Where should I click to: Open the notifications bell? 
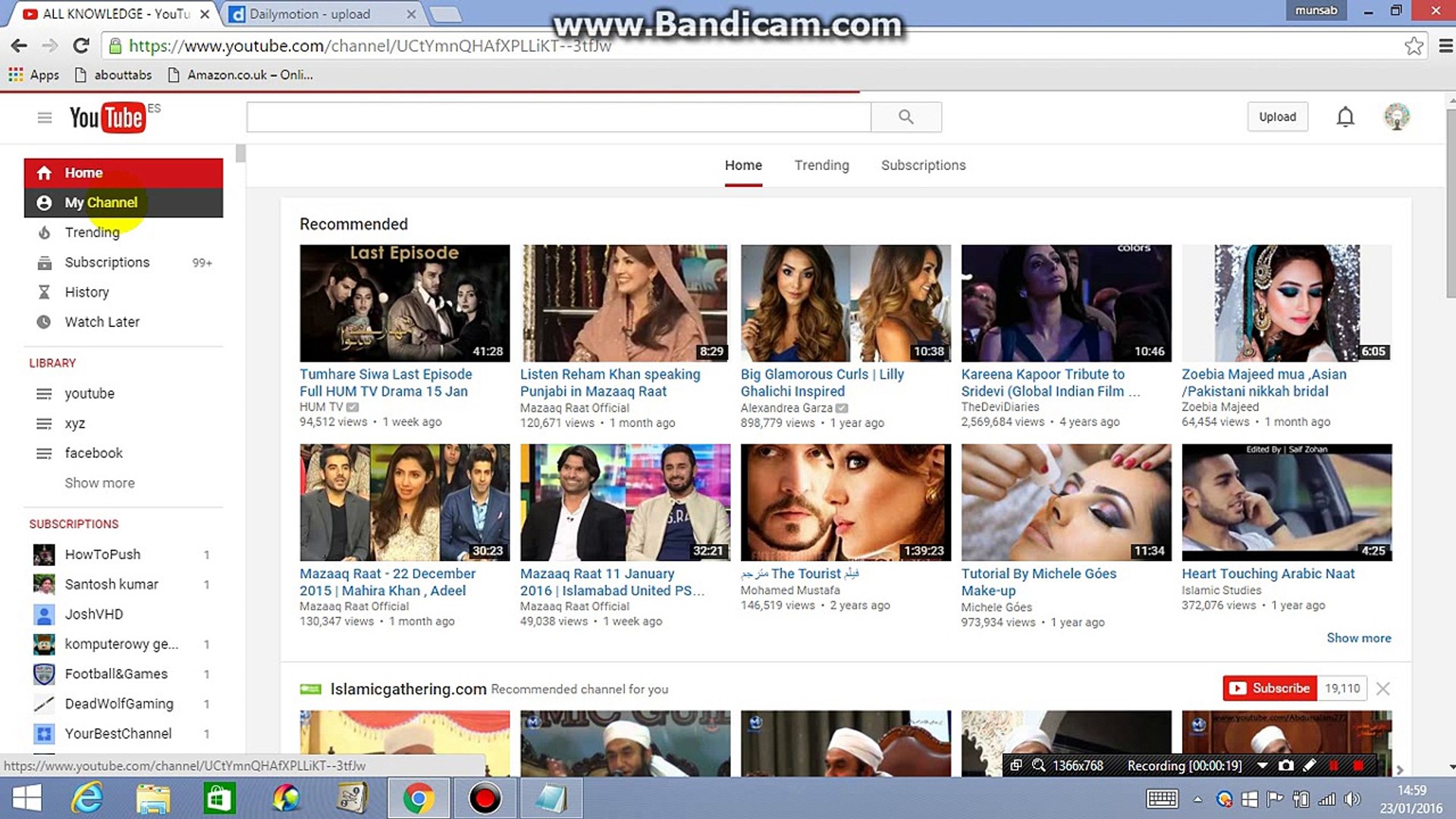pyautogui.click(x=1345, y=117)
